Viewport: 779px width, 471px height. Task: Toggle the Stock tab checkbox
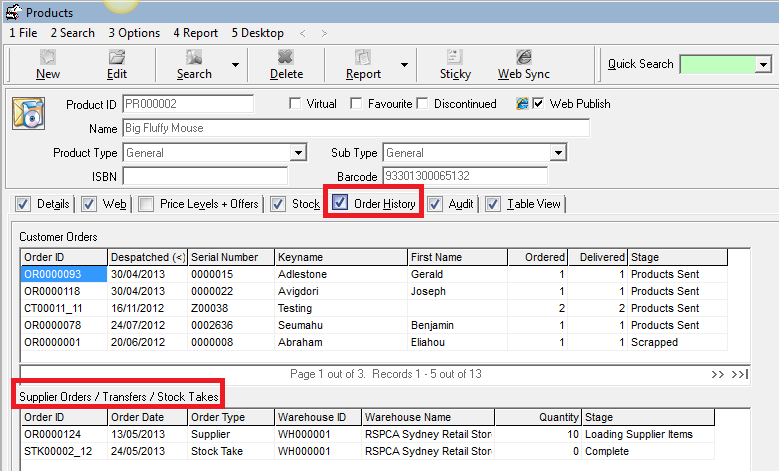click(278, 204)
